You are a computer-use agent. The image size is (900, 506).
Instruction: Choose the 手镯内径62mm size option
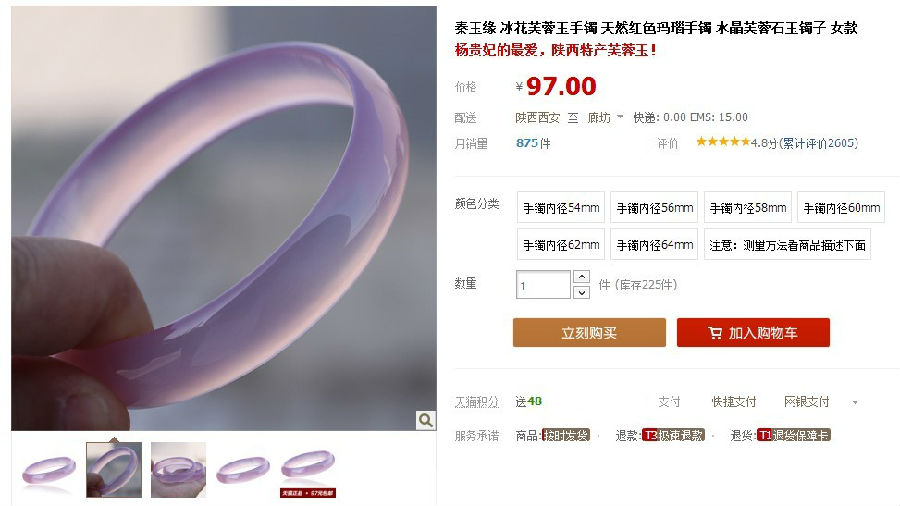pyautogui.click(x=561, y=244)
